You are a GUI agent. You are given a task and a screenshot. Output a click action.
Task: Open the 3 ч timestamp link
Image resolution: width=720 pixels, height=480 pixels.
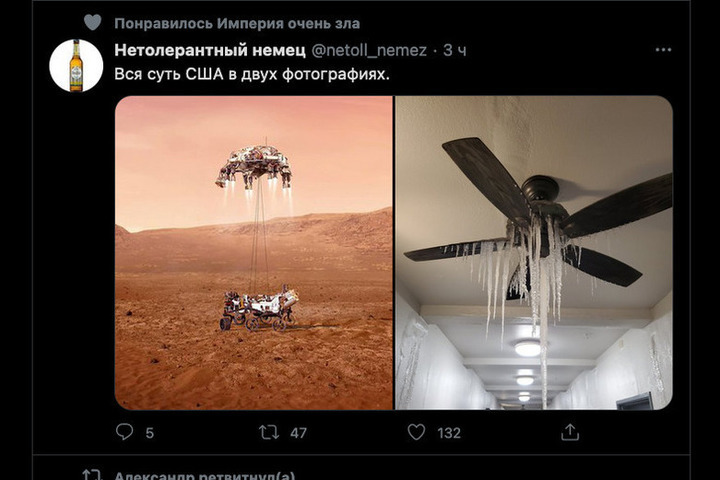(455, 50)
